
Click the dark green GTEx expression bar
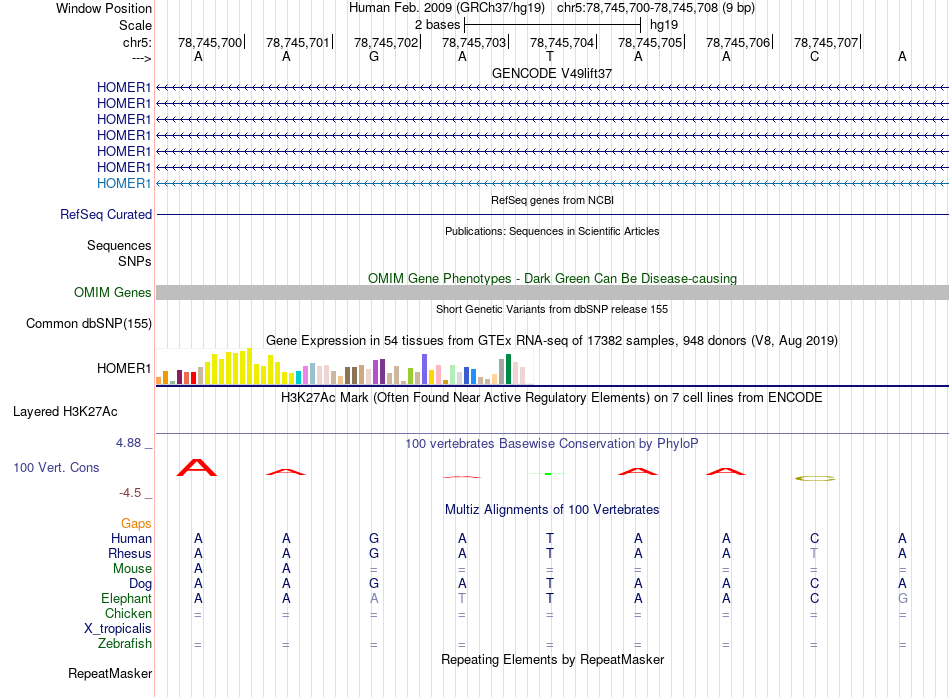click(x=508, y=369)
